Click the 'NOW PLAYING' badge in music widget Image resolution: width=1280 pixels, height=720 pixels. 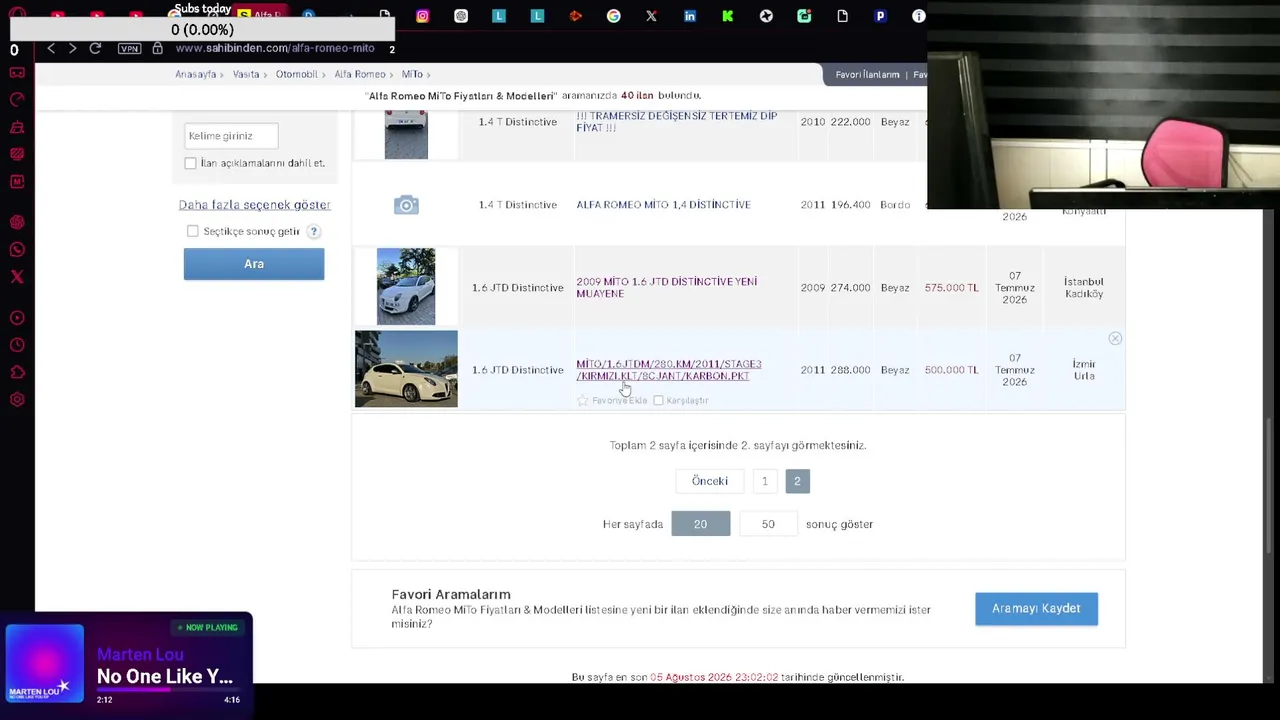(x=208, y=628)
